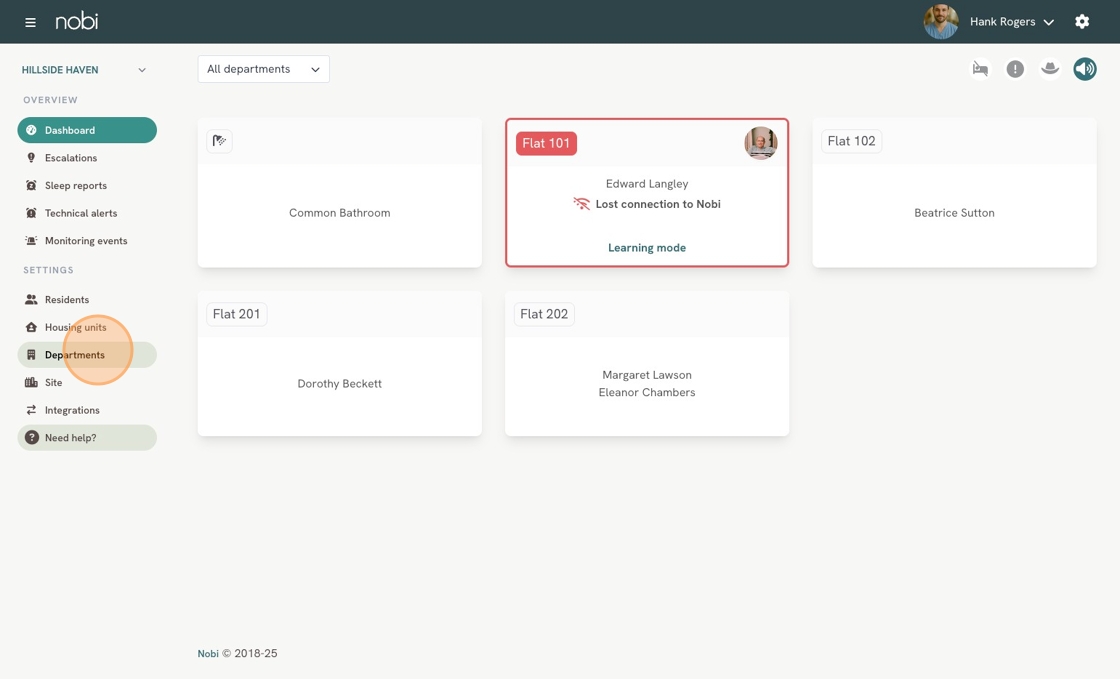Click Lost connection to Nobi status
The height and width of the screenshot is (679, 1120).
(x=658, y=204)
